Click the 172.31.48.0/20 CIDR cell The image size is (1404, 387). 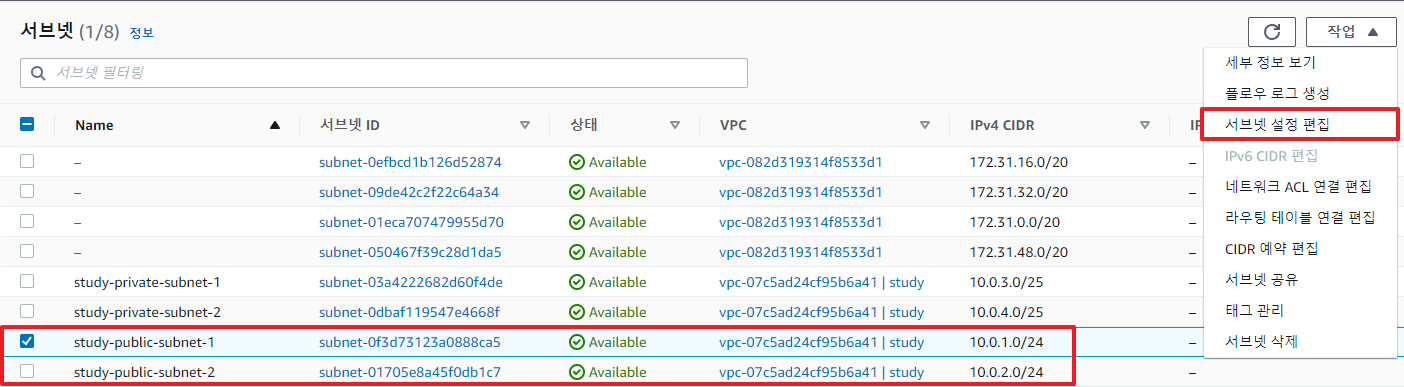click(x=1019, y=252)
